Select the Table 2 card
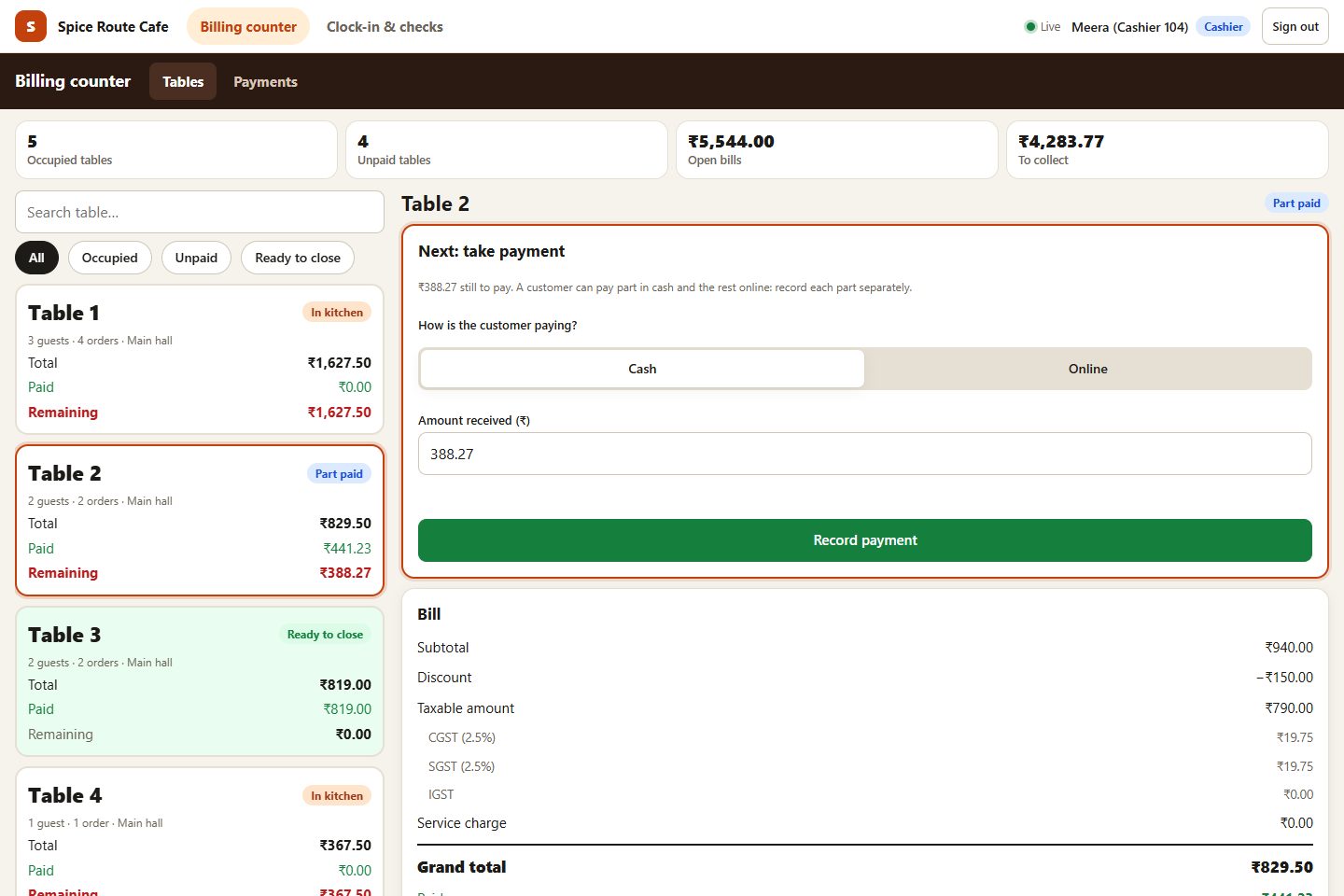Image resolution: width=1344 pixels, height=896 pixels. (x=200, y=520)
